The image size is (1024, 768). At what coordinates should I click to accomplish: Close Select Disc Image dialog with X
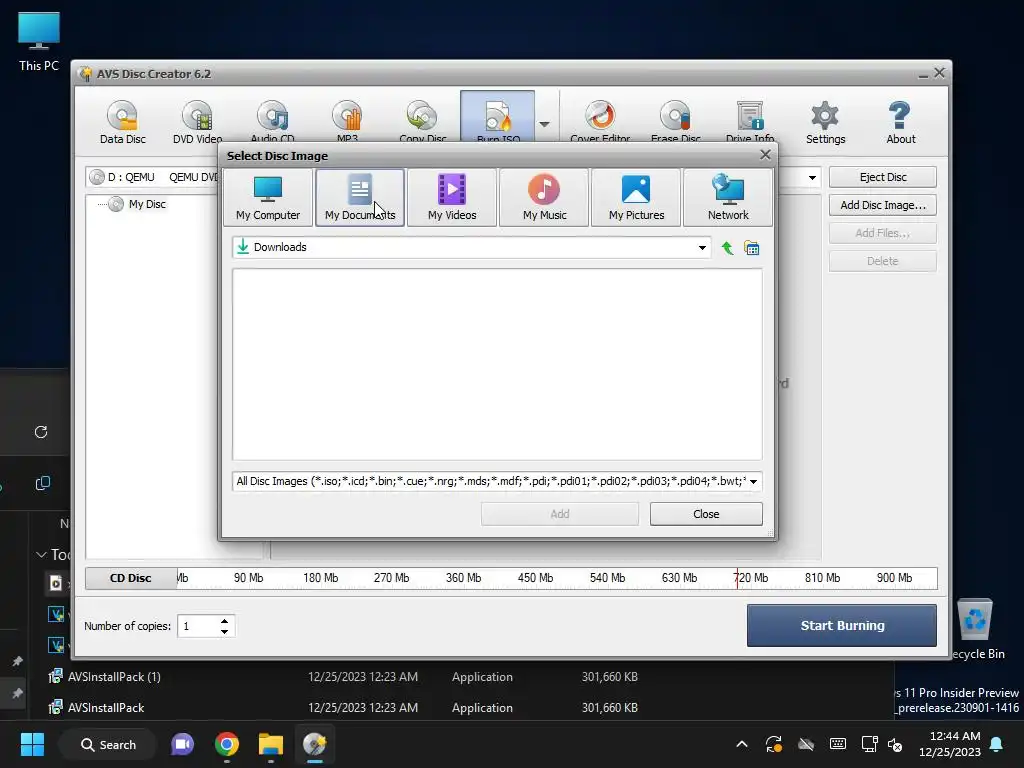(x=765, y=155)
